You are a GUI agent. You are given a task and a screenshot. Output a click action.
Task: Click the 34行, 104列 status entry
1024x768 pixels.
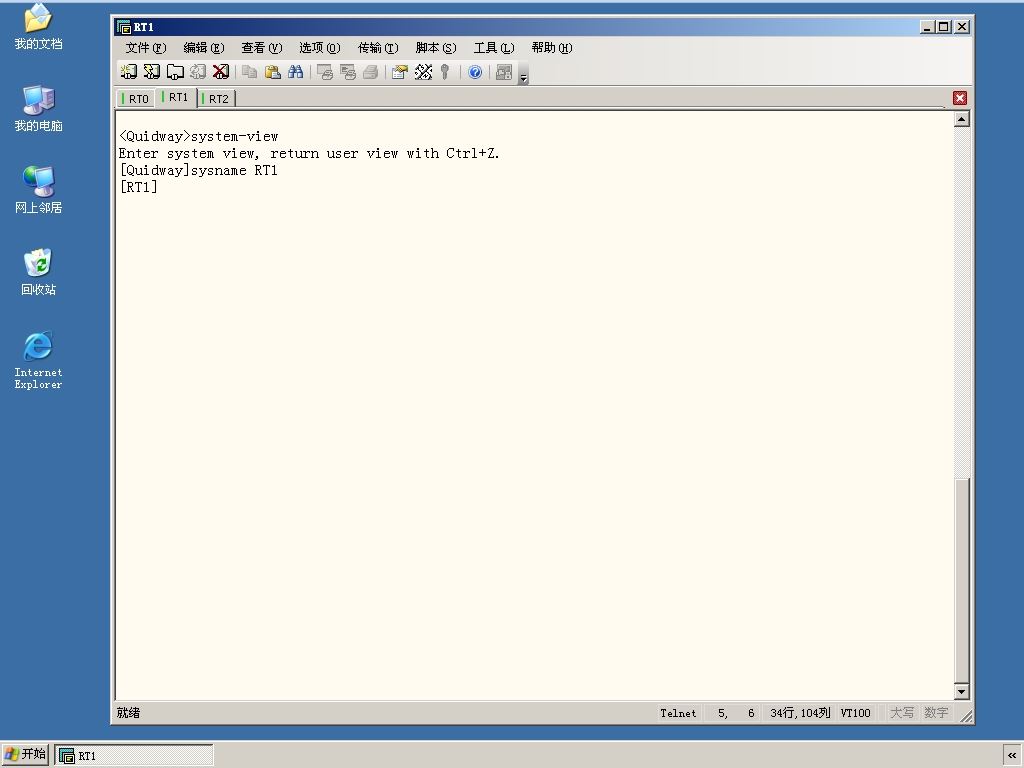[800, 713]
